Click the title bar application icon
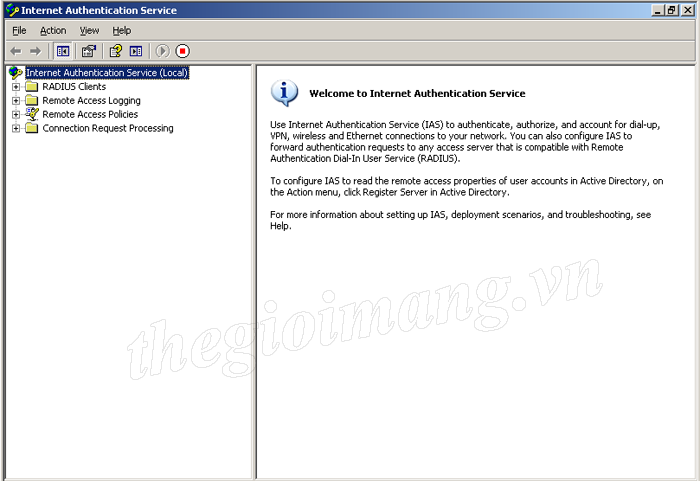 12,10
